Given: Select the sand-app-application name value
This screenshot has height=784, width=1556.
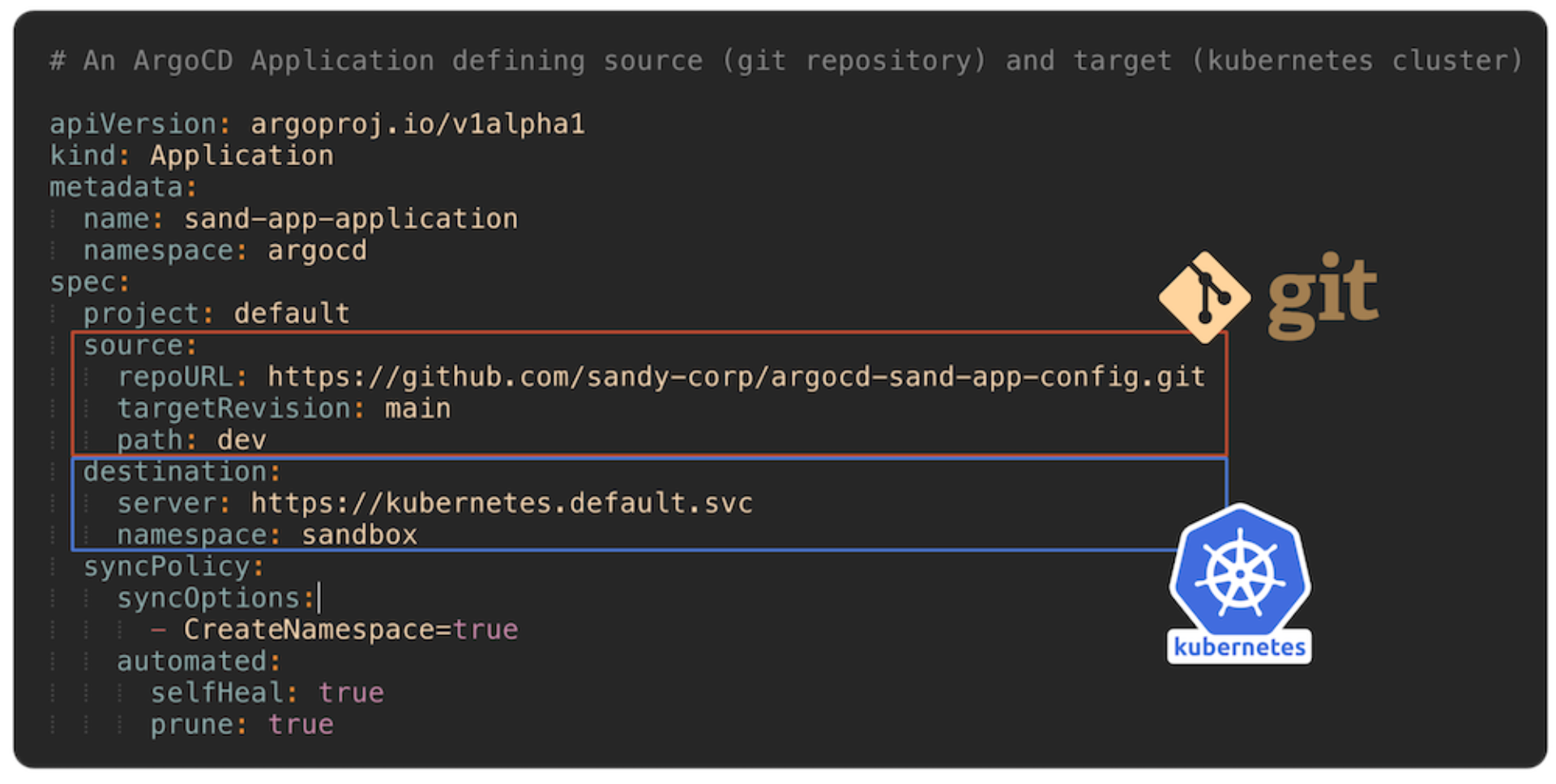Looking at the screenshot, I should 350,219.
